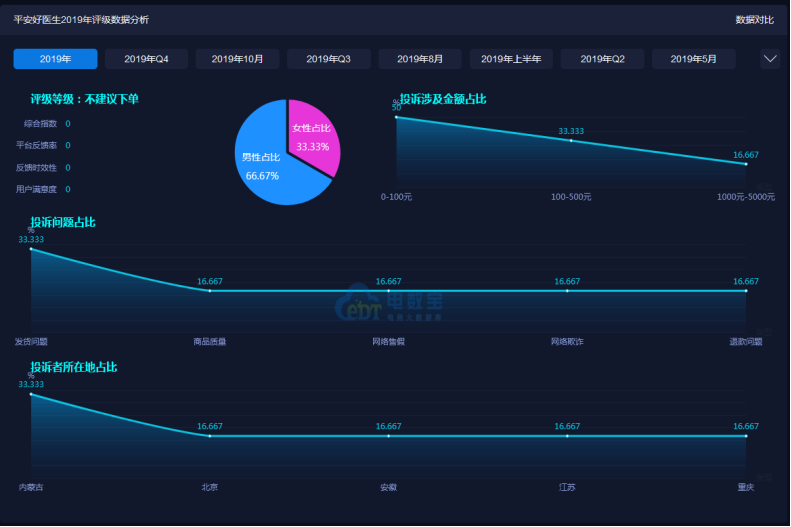This screenshot has height=527, width=791.
Task: Click the 内蒙古 33.333 data point
Action: click(31, 394)
